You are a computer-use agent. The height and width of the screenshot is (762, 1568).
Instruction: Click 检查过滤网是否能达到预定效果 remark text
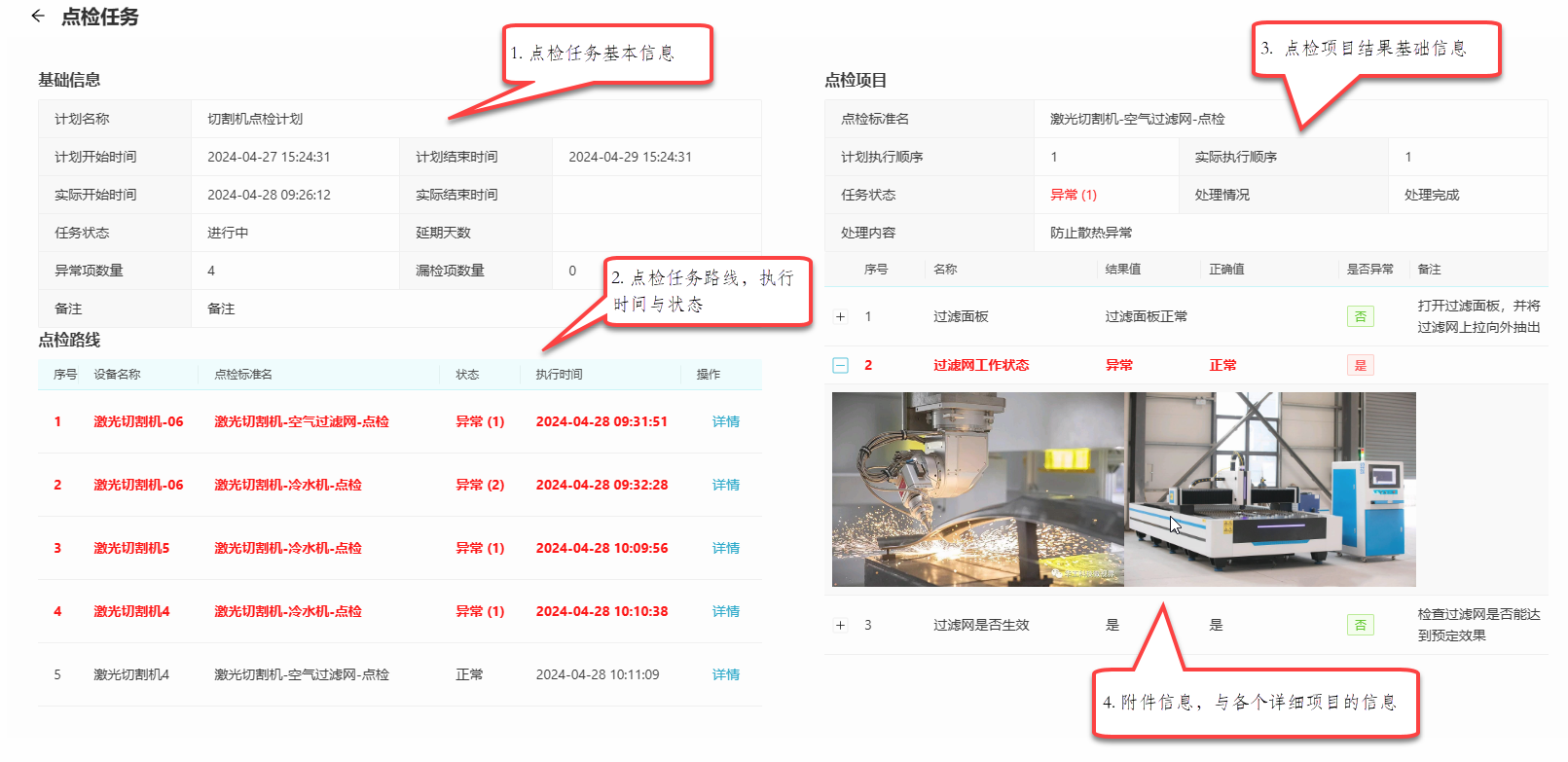coord(1479,625)
